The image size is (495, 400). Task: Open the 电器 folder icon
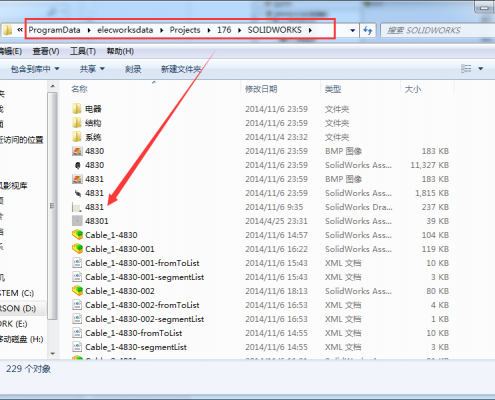click(77, 109)
